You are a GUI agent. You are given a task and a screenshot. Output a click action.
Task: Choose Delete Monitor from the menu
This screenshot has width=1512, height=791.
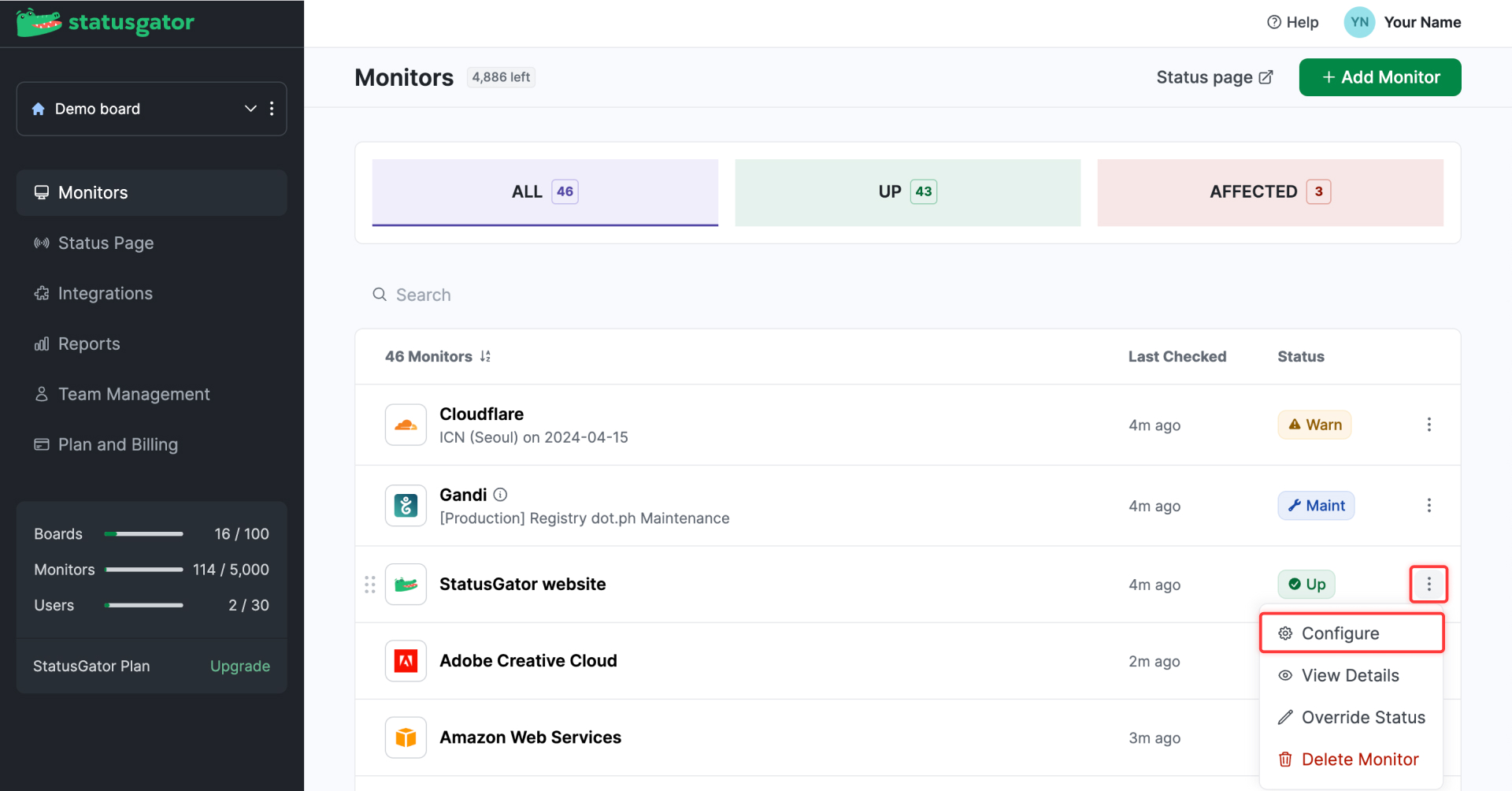click(x=1351, y=759)
